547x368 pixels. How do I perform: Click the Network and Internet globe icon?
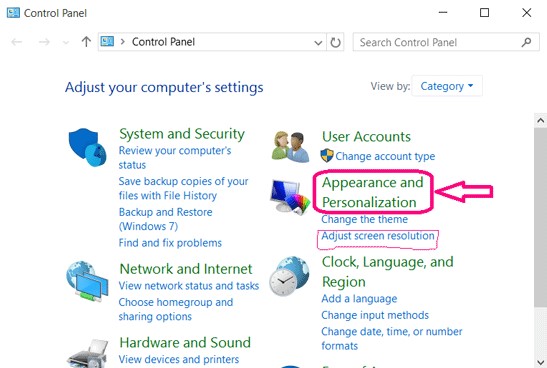tap(87, 281)
